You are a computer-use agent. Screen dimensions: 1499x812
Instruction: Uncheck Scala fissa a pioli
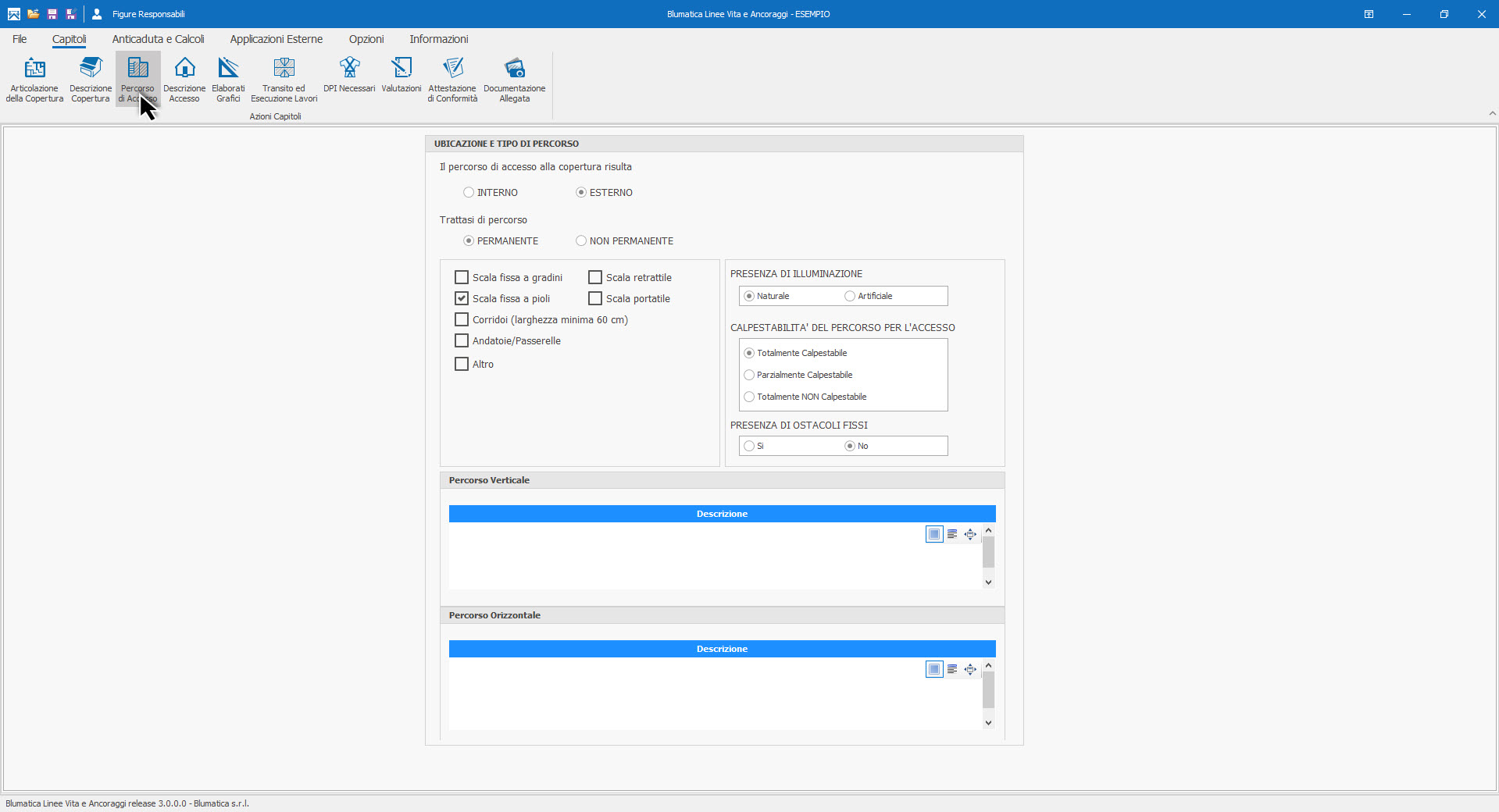(462, 299)
